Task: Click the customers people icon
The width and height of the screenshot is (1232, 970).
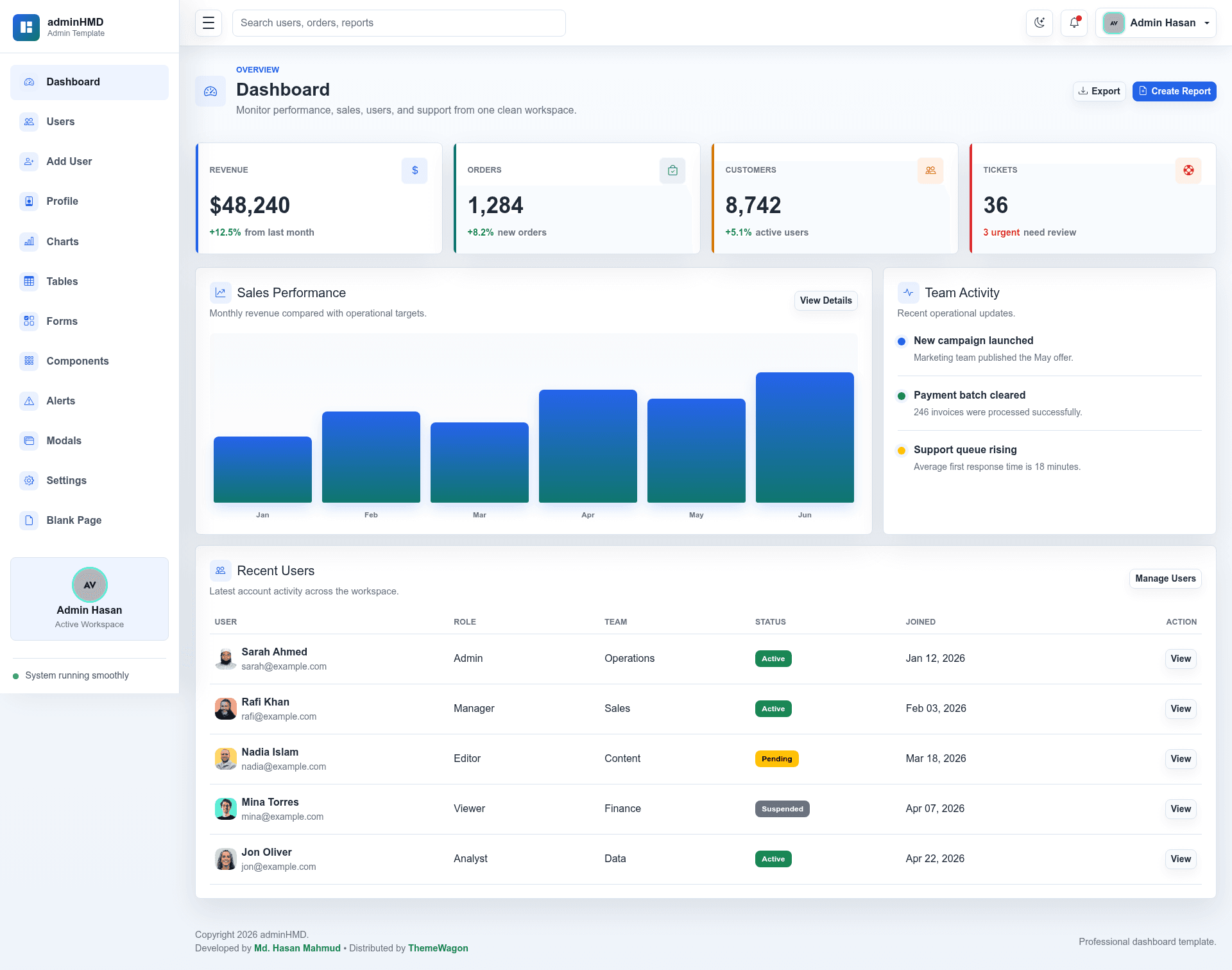Action: (x=930, y=171)
